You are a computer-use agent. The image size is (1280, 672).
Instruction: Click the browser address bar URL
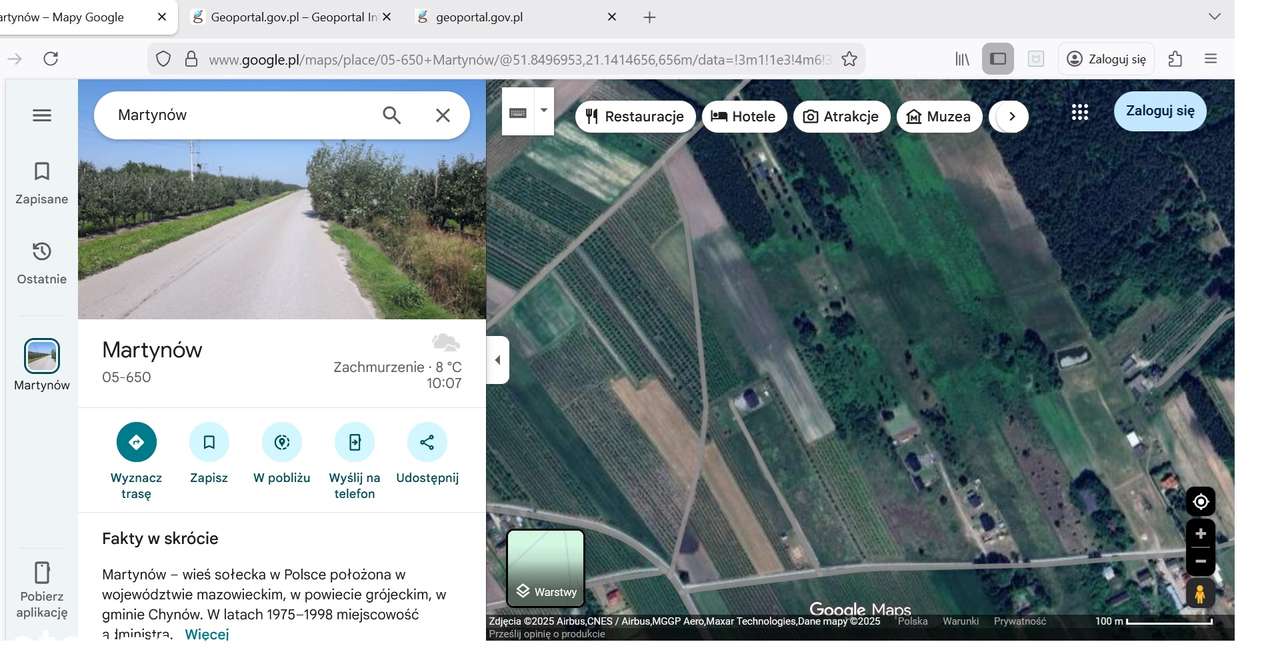click(520, 59)
